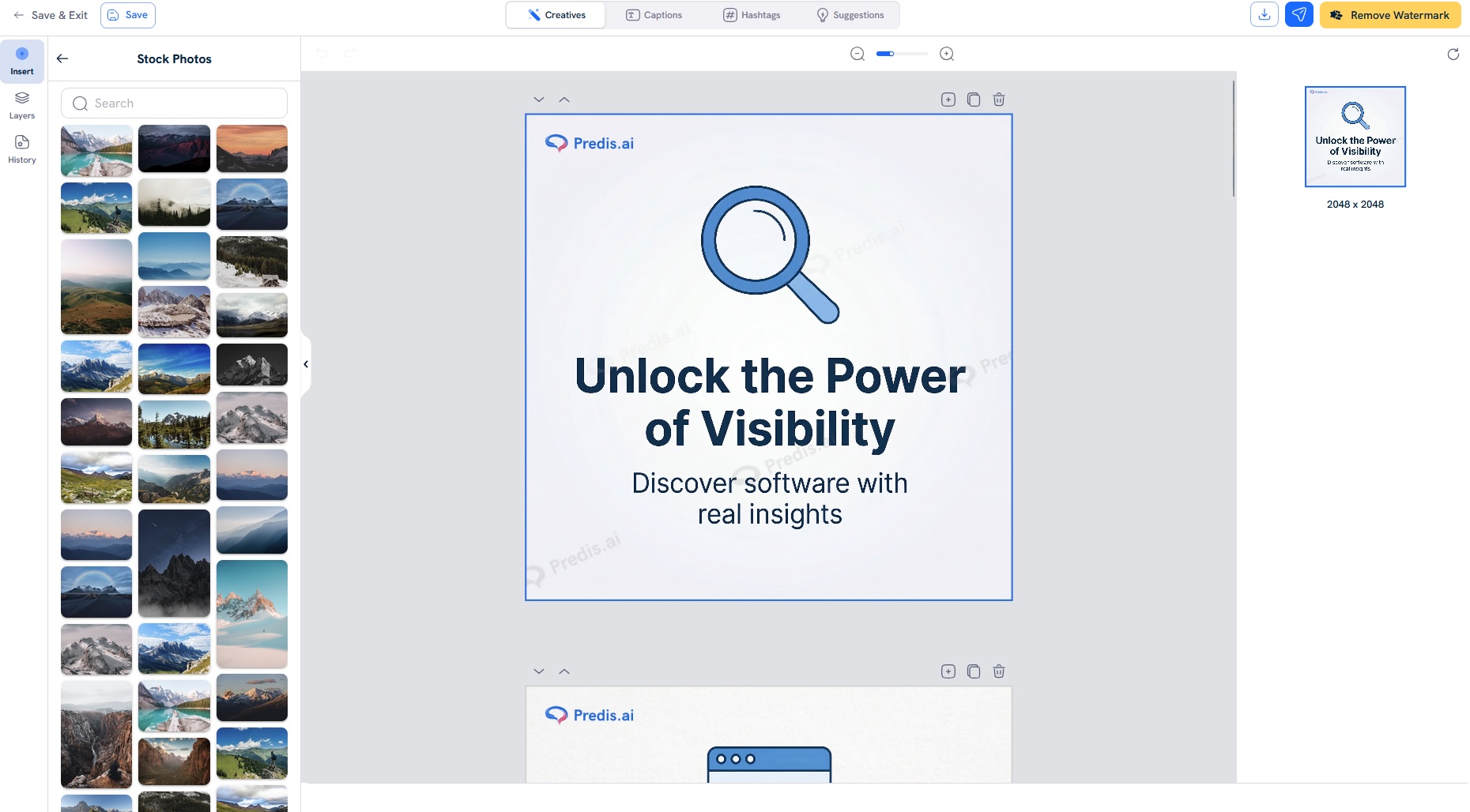
Task: Download the creative using the download icon
Action: 1265,14
